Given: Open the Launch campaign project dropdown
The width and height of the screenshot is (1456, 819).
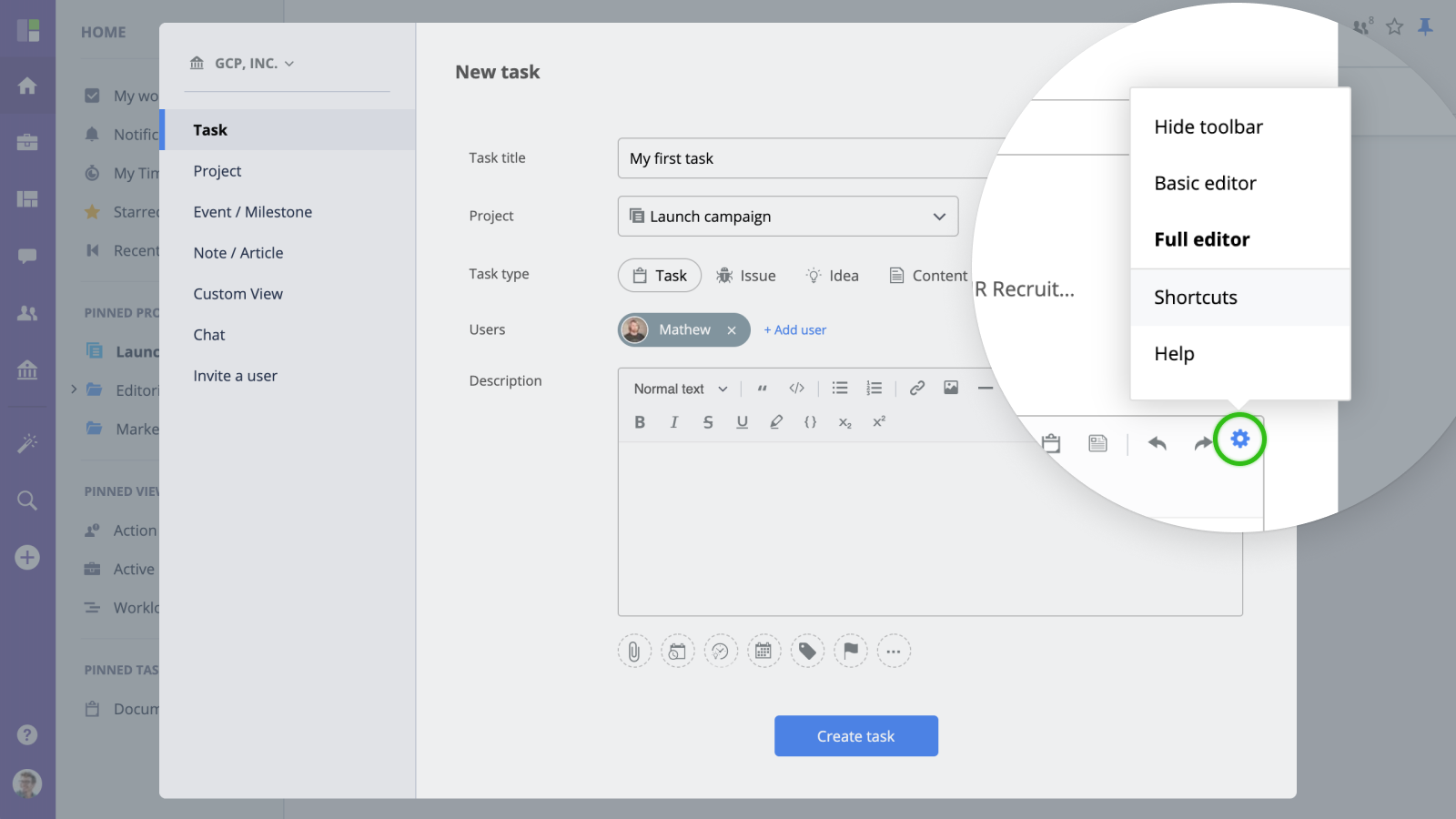Looking at the screenshot, I should tap(787, 217).
